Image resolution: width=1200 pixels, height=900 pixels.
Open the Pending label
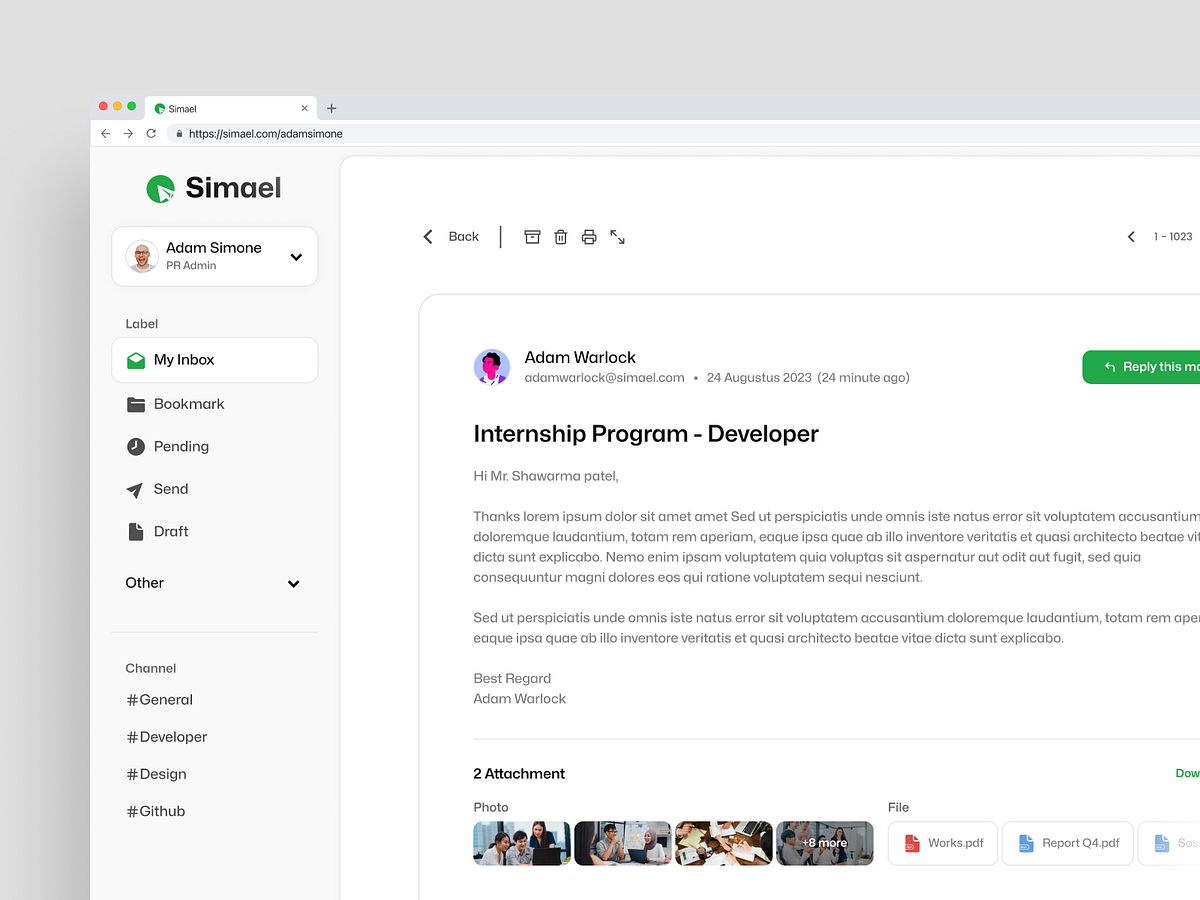coord(182,446)
